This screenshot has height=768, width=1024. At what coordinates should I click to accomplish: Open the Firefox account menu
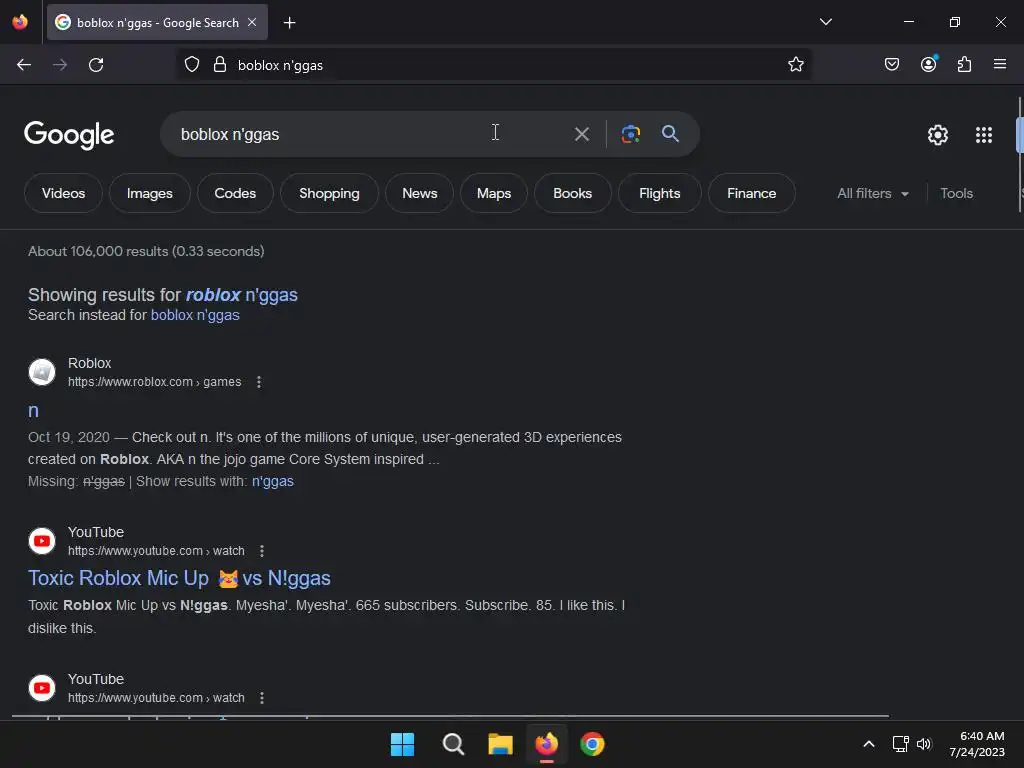click(x=928, y=64)
